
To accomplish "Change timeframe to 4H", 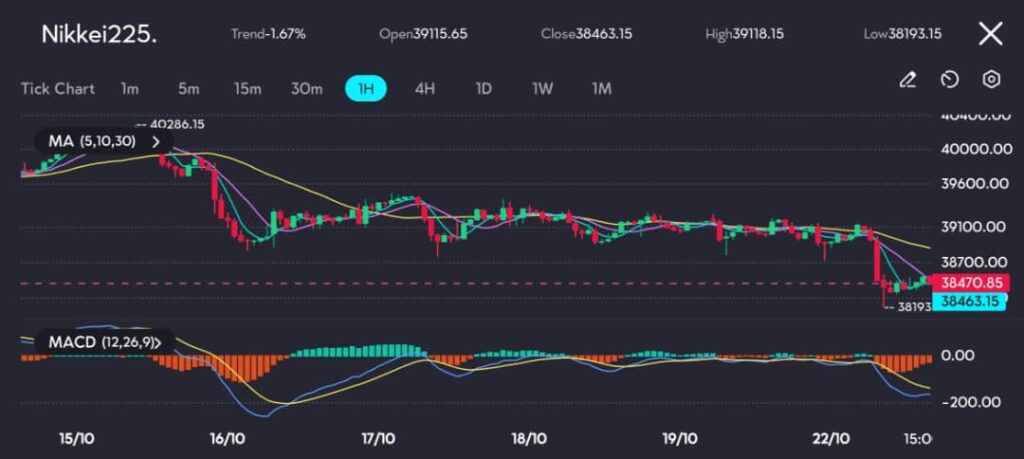I will pos(425,88).
